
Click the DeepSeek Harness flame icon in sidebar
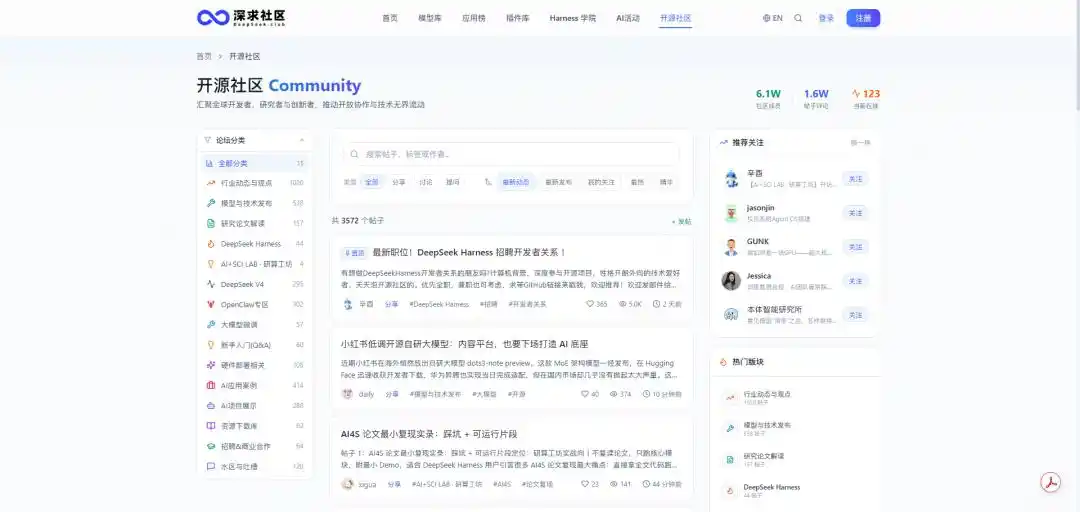(211, 244)
